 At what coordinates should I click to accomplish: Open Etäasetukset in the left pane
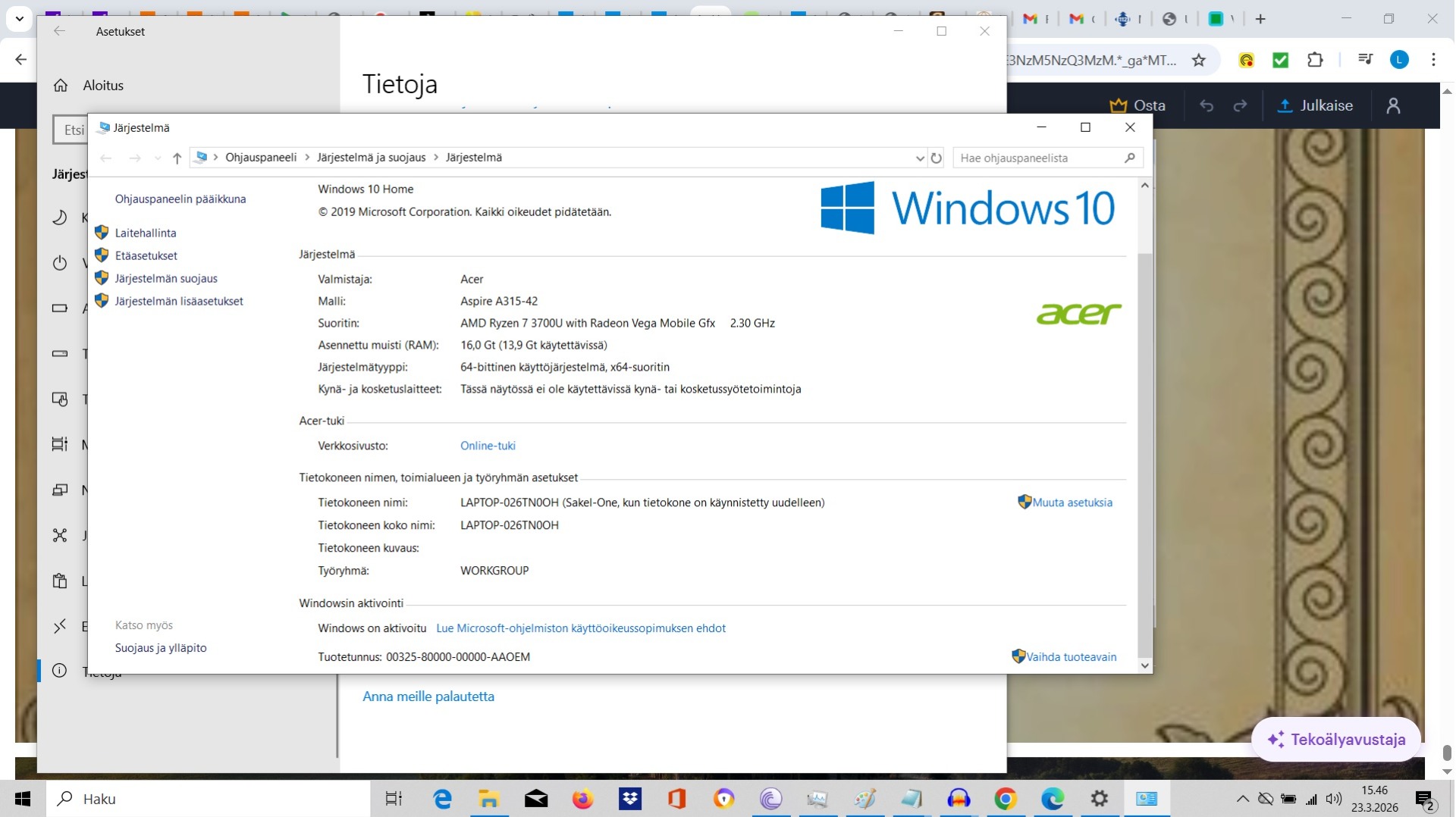coord(146,255)
